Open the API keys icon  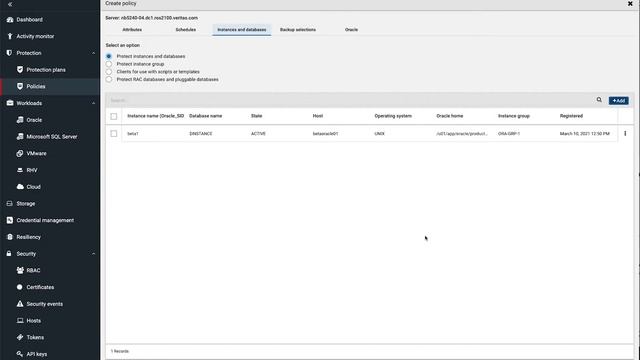[x=20, y=354]
